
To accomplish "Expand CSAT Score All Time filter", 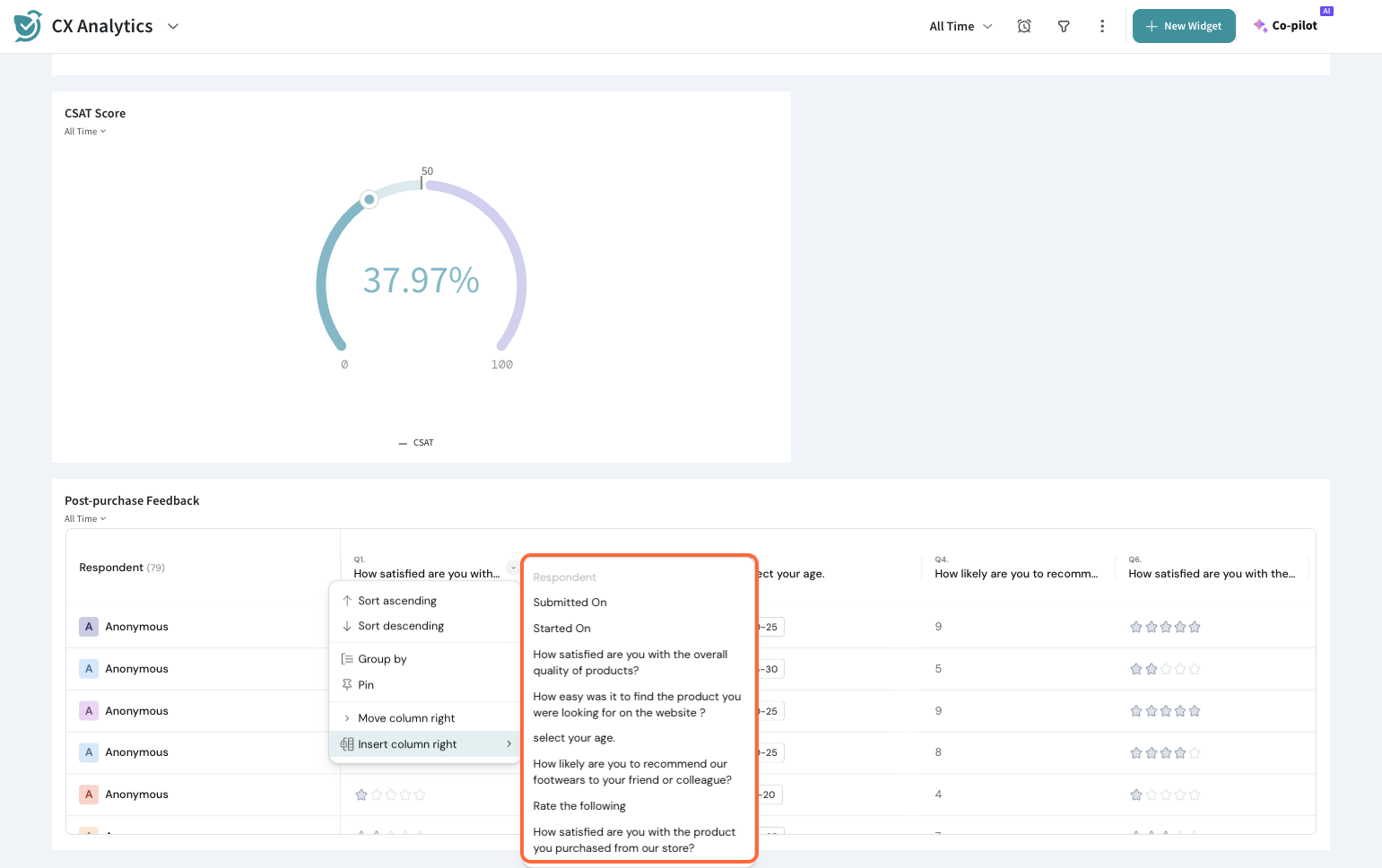I will point(85,132).
